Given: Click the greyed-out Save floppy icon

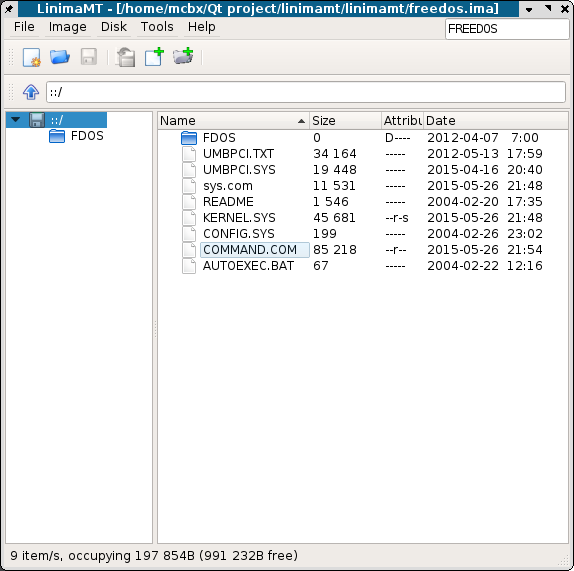Looking at the screenshot, I should pos(89,57).
